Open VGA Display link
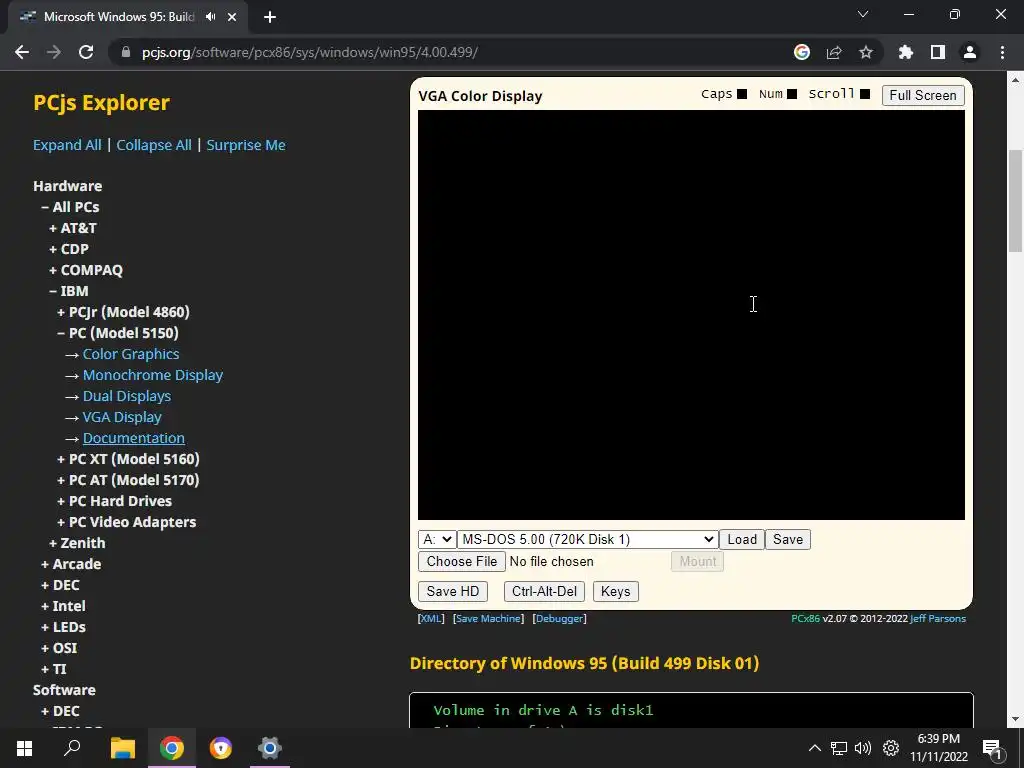1024x768 pixels. coord(122,417)
